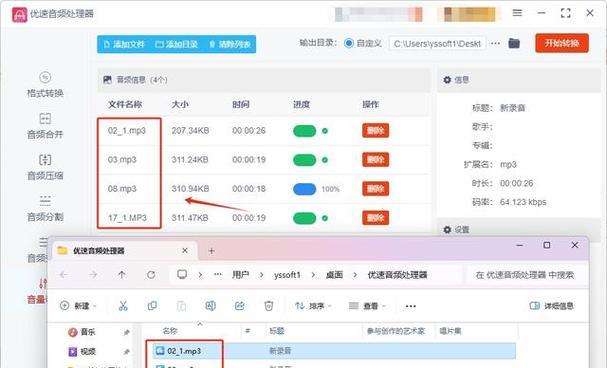Add a new tab in File Explorer
This screenshot has height=368, width=607.
[211, 251]
